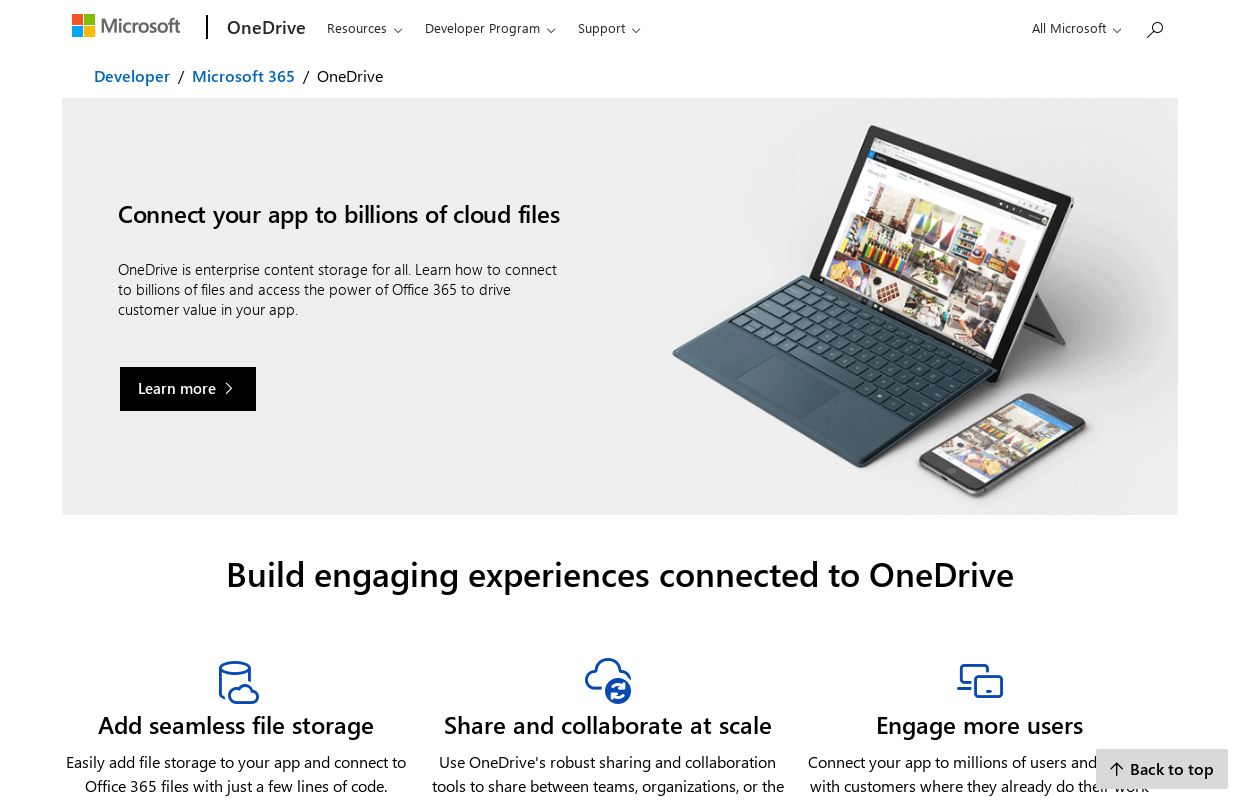Click the file storage database-cloud icon

click(x=238, y=682)
